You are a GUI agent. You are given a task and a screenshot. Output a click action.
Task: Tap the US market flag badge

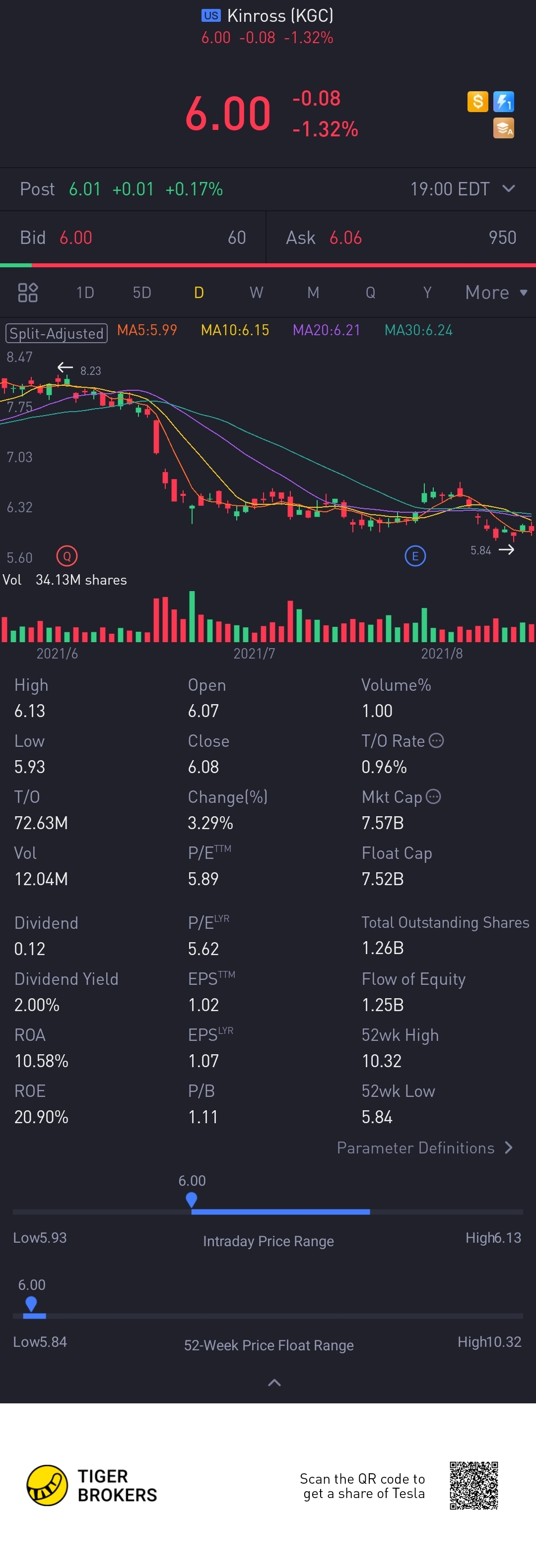click(211, 16)
